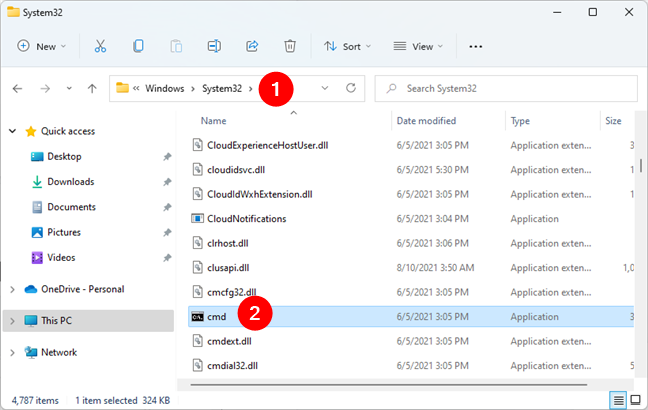Unpin Desktop via its pin icon
The image size is (648, 410).
167,157
